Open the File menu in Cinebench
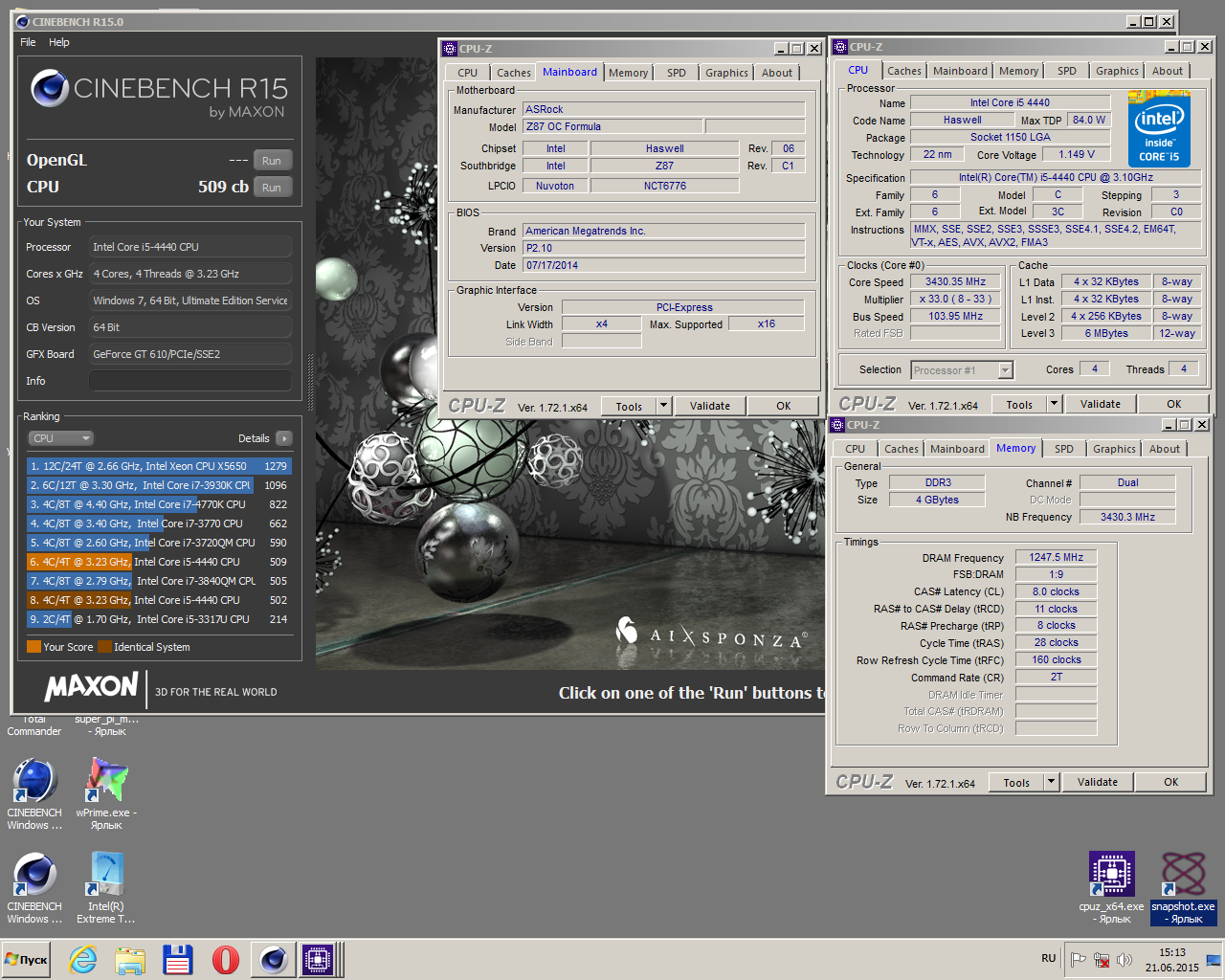1225x980 pixels. coord(28,42)
